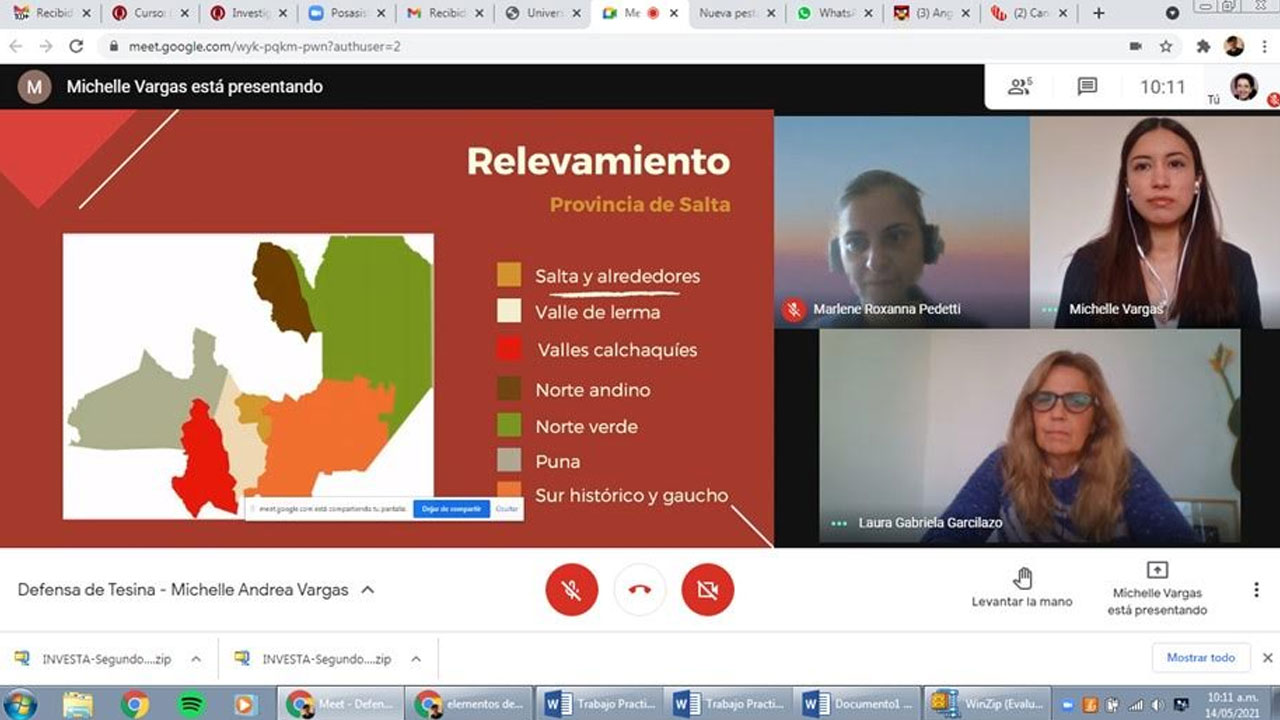Open the participants list icon
The image size is (1280, 720).
tap(1019, 87)
